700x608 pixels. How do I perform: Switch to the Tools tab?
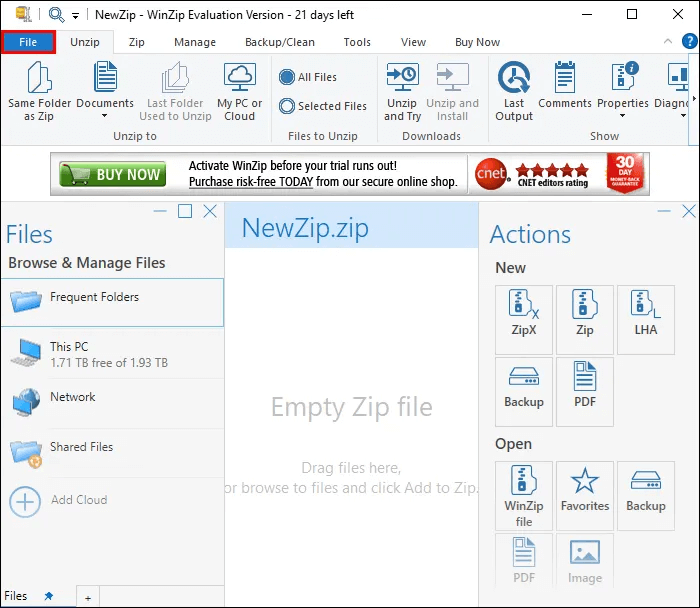click(x=357, y=42)
